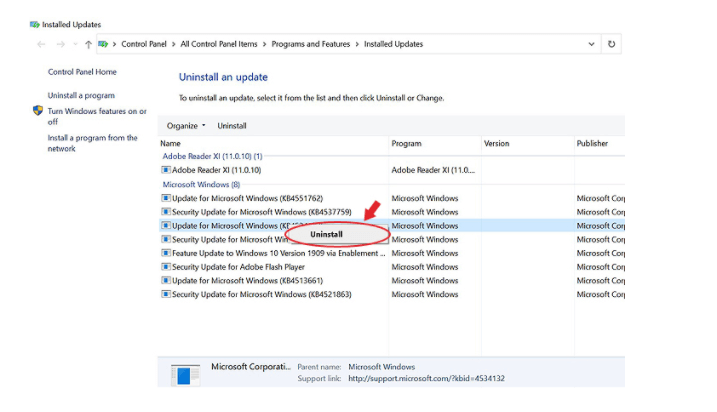Open the Organize dropdown menu
Viewport: 717px width, 412px height.
(186, 126)
